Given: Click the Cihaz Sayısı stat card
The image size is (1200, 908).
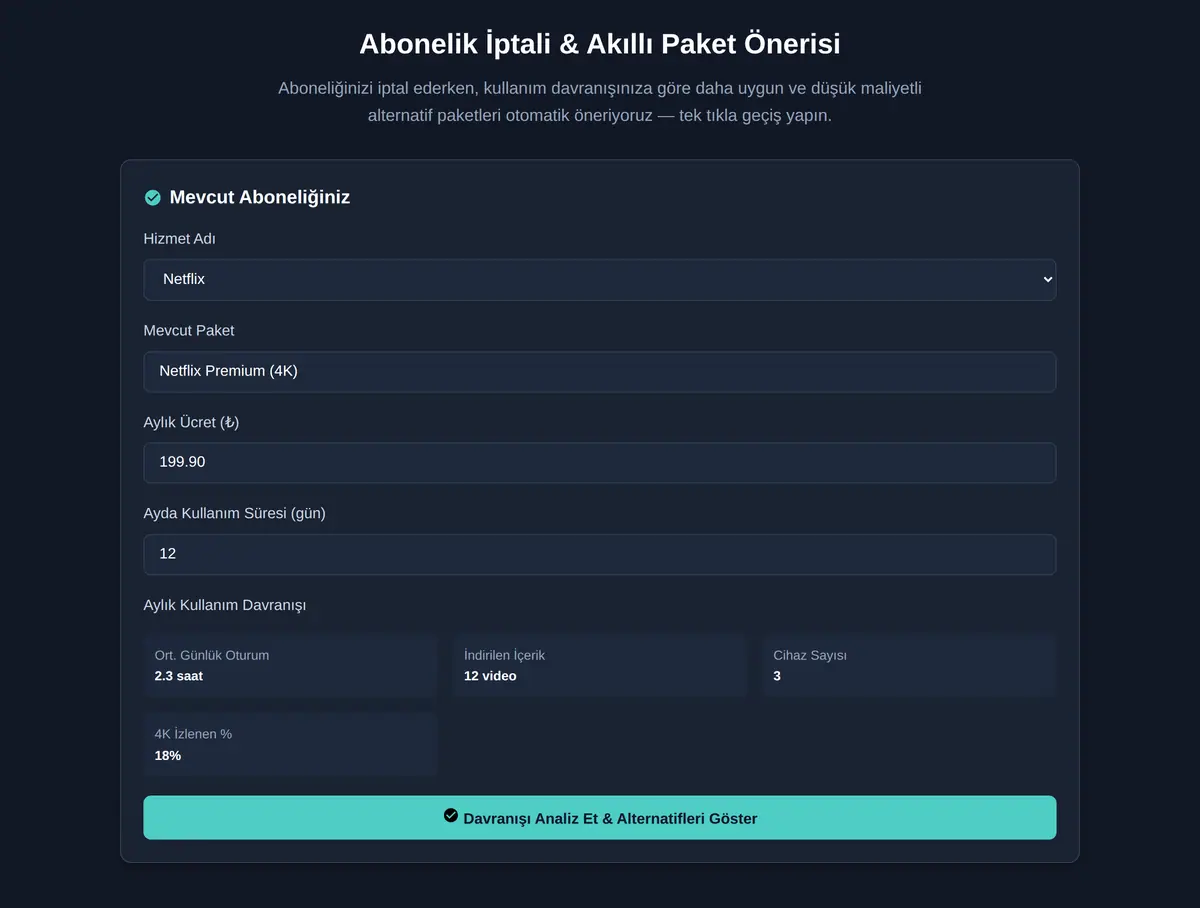Looking at the screenshot, I should click(909, 666).
